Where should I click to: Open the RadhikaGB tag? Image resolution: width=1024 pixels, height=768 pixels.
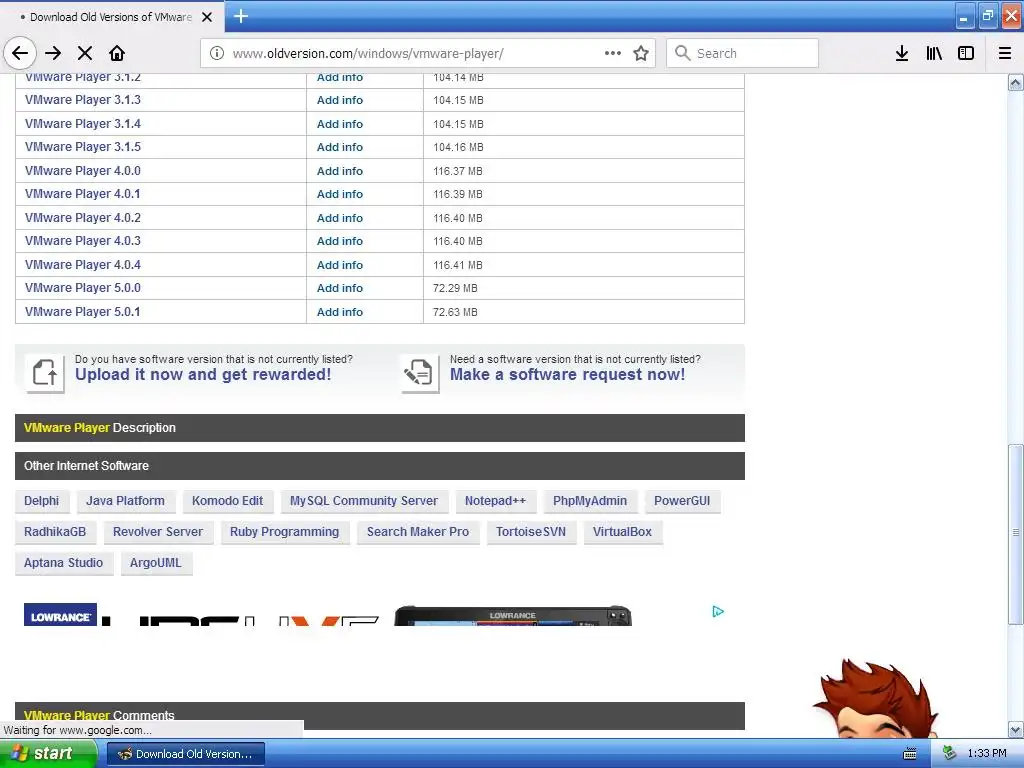click(55, 532)
